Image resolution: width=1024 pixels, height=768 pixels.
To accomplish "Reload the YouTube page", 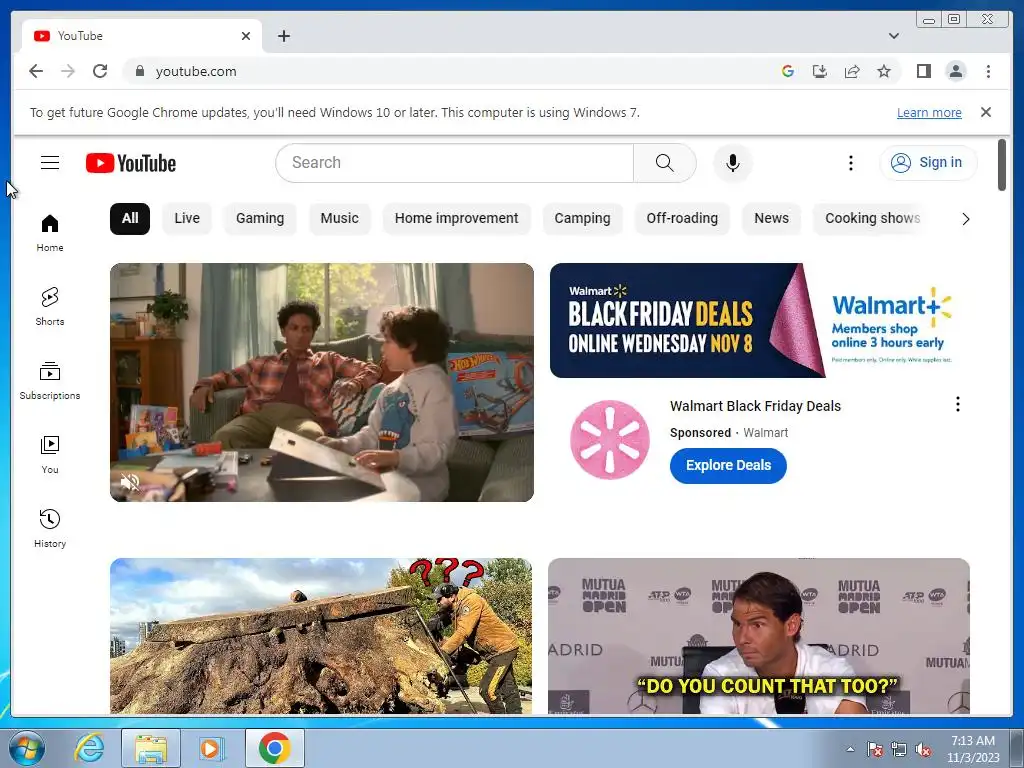I will 100,71.
